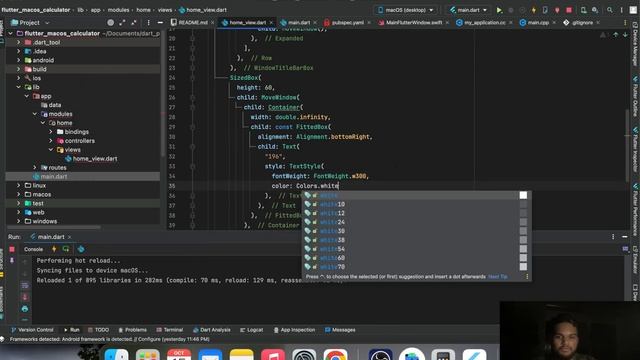Expand all icon in Project panel header
The height and width of the screenshot is (360, 640).
pos(122,23)
